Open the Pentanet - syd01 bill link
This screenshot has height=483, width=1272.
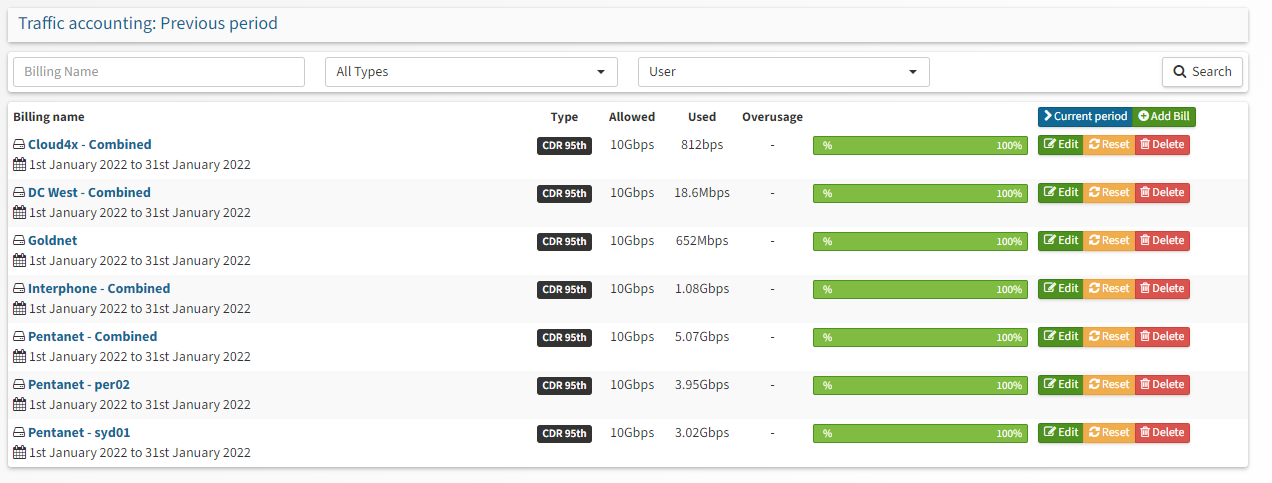[79, 433]
